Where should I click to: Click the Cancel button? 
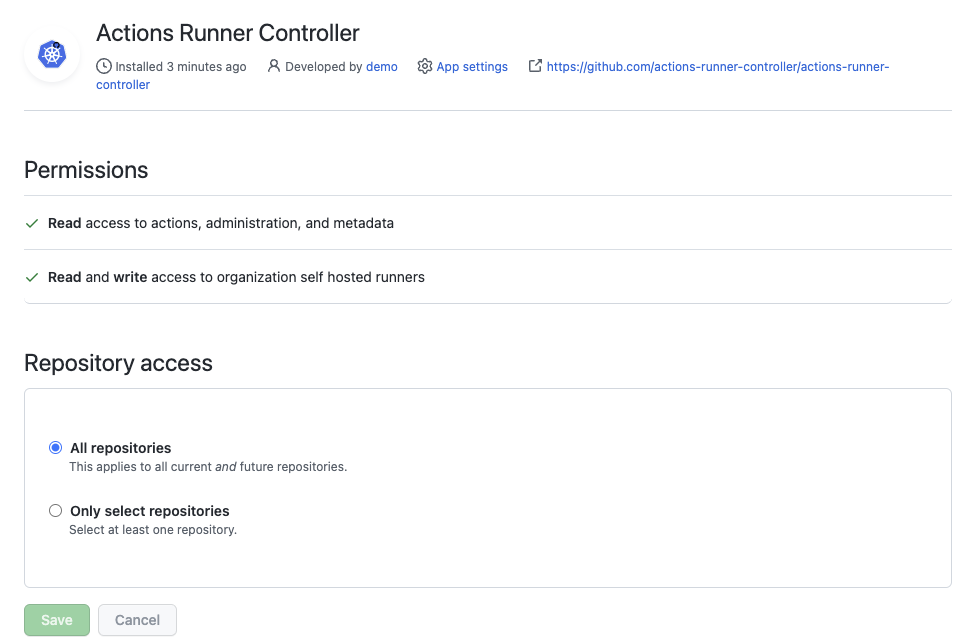(137, 620)
